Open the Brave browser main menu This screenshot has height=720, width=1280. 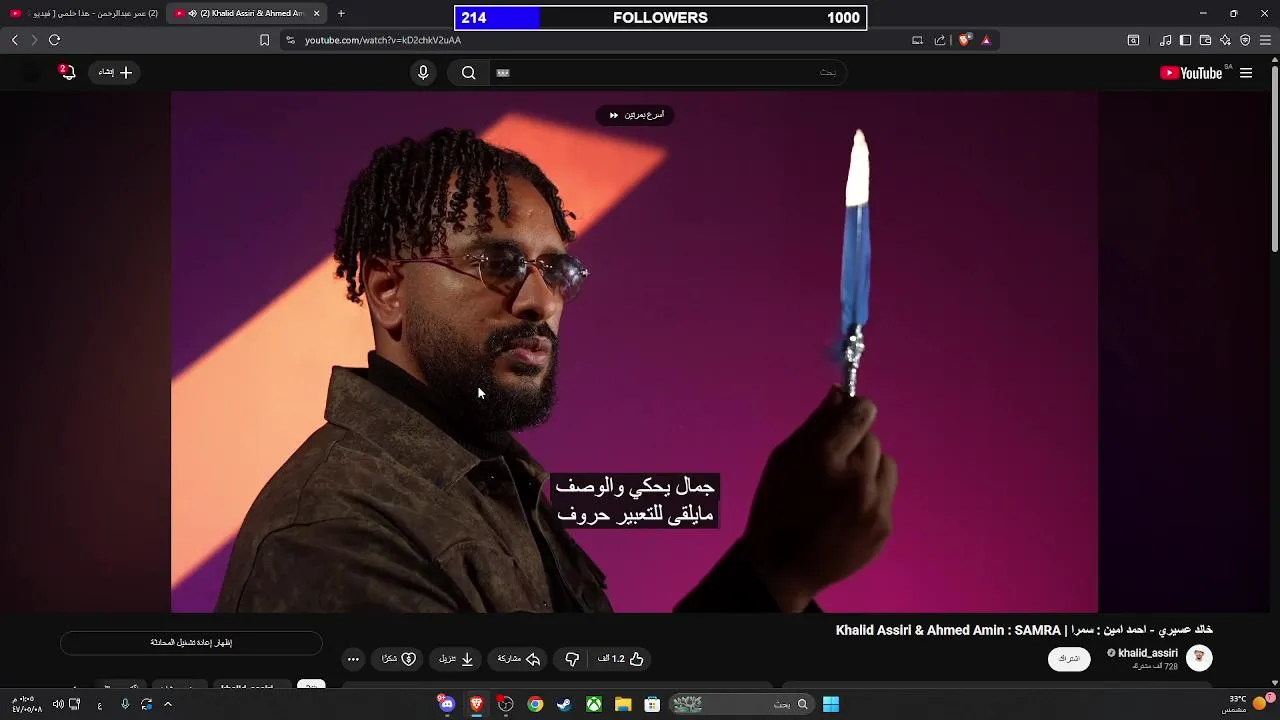[x=1266, y=40]
